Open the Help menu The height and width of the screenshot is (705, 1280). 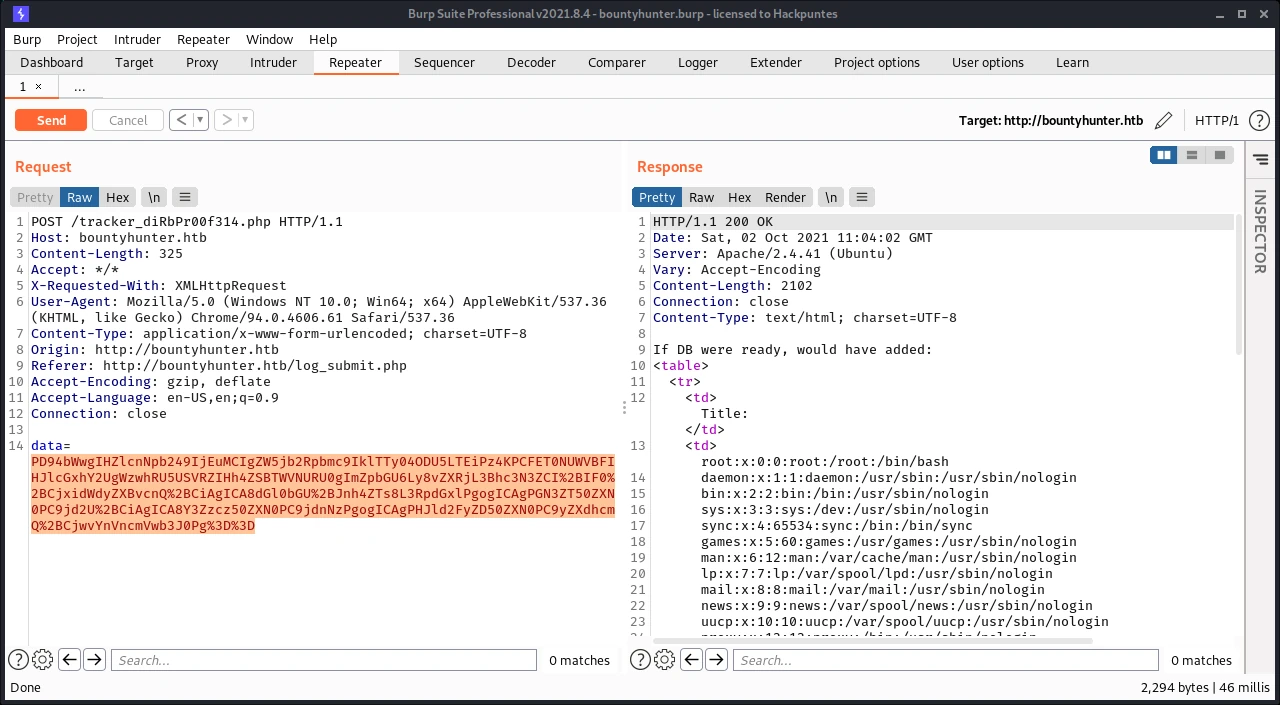click(323, 39)
